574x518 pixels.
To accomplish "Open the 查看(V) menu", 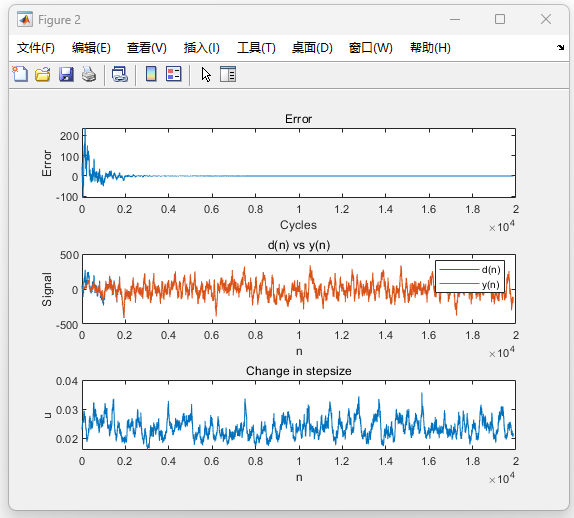I will point(147,48).
